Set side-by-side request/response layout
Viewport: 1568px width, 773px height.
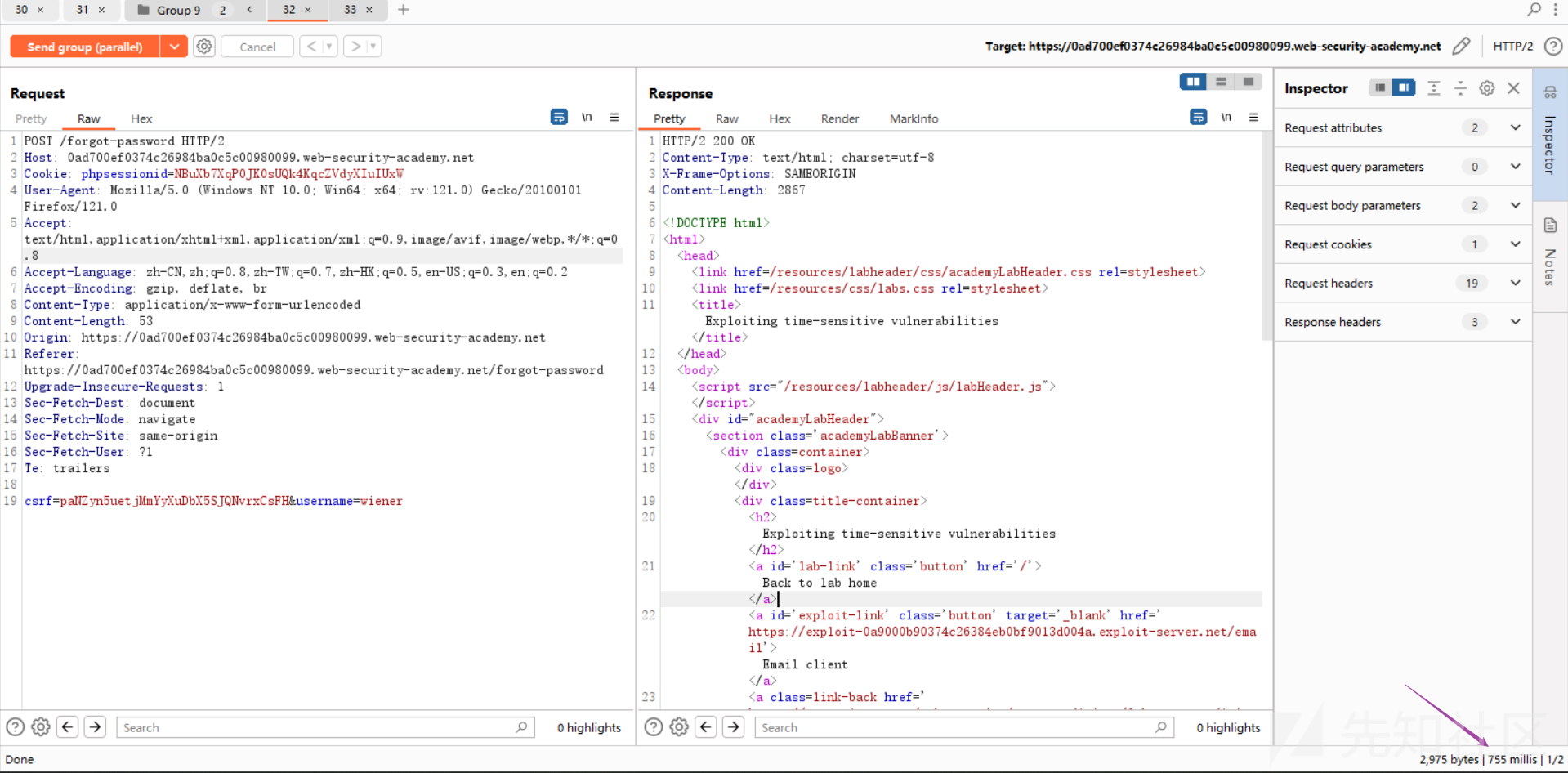tap(1193, 81)
